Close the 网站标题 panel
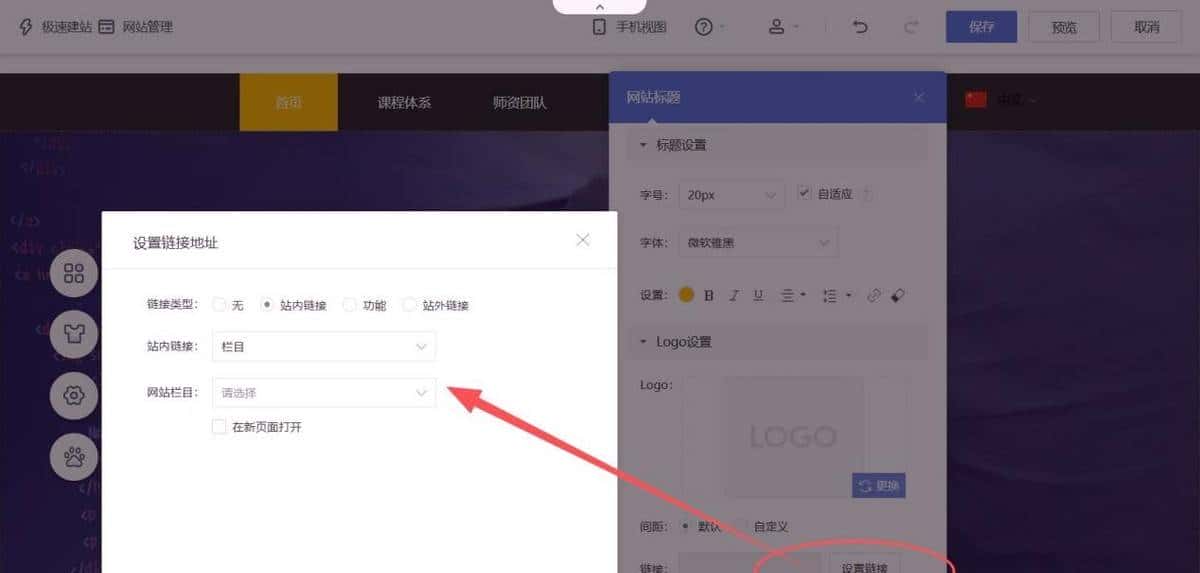The height and width of the screenshot is (573, 1200). [x=919, y=97]
